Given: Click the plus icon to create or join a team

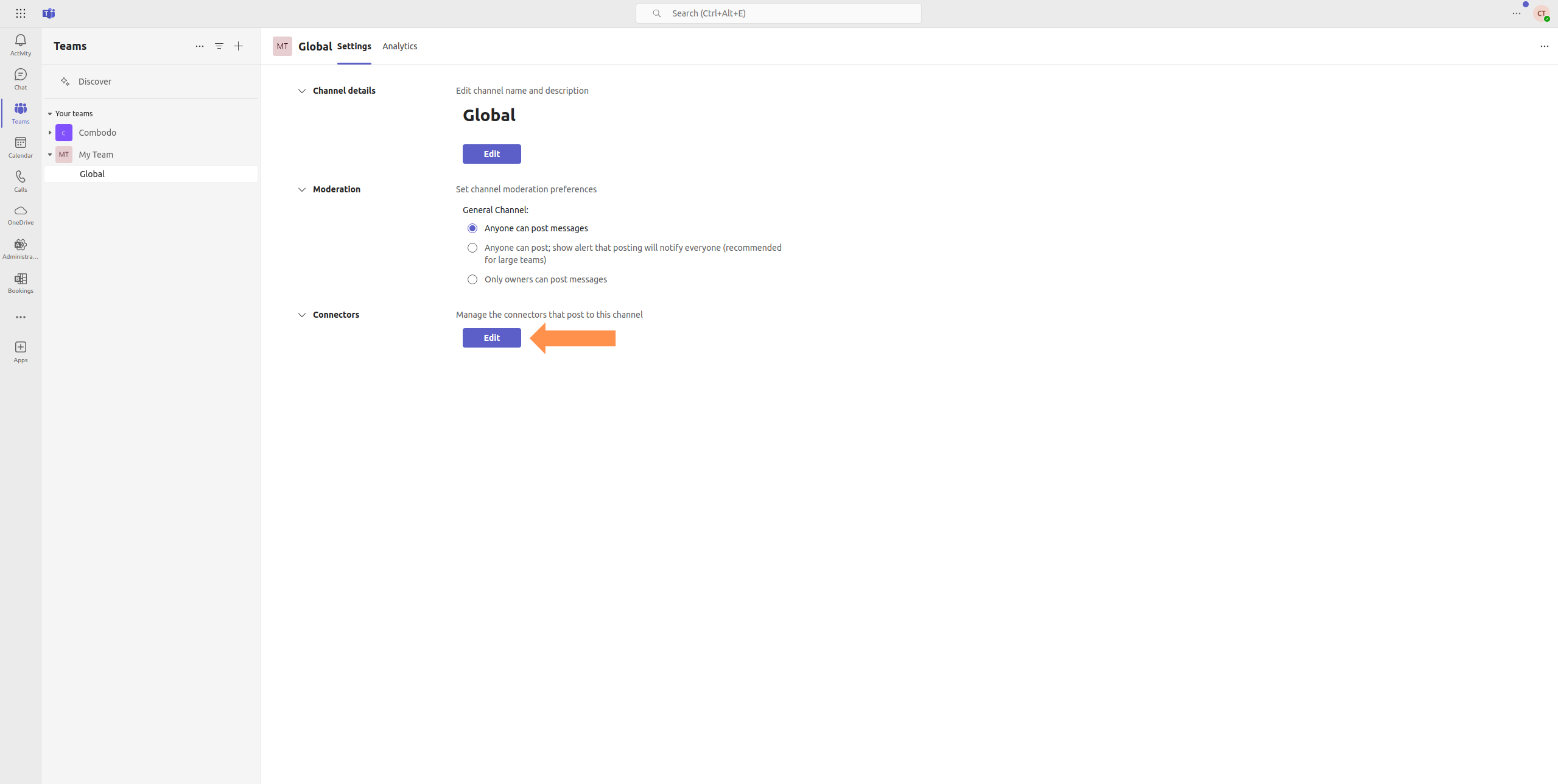Looking at the screenshot, I should coord(239,46).
